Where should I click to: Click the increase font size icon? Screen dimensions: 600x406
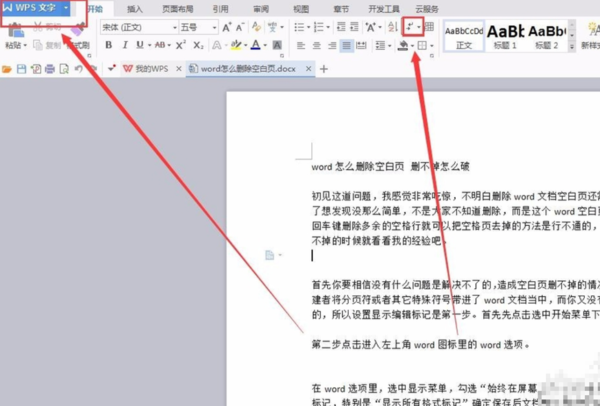click(x=227, y=27)
